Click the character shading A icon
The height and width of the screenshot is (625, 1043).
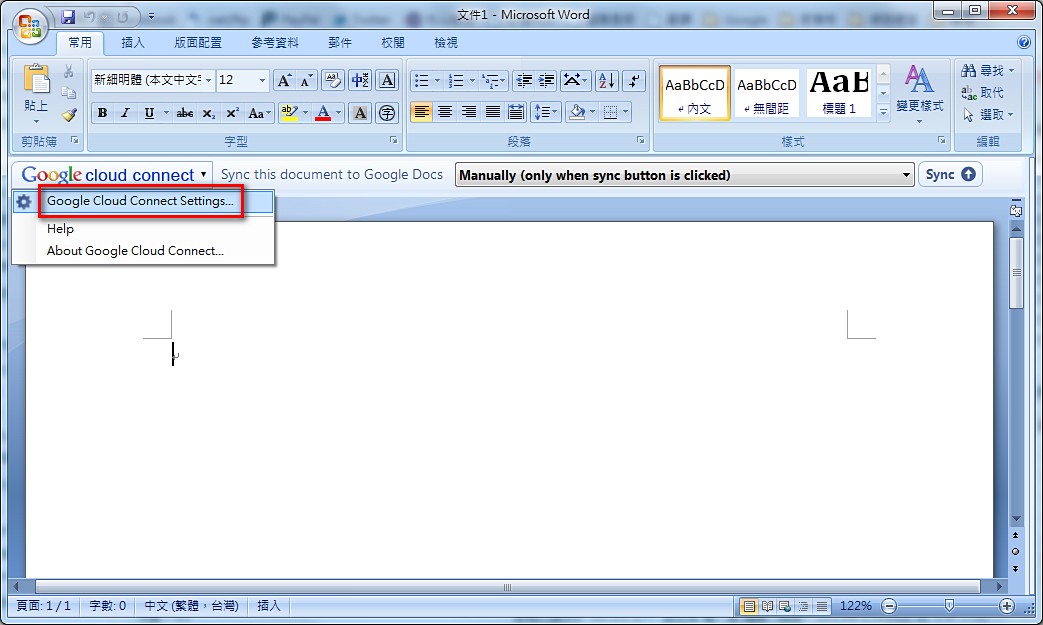pyautogui.click(x=360, y=113)
